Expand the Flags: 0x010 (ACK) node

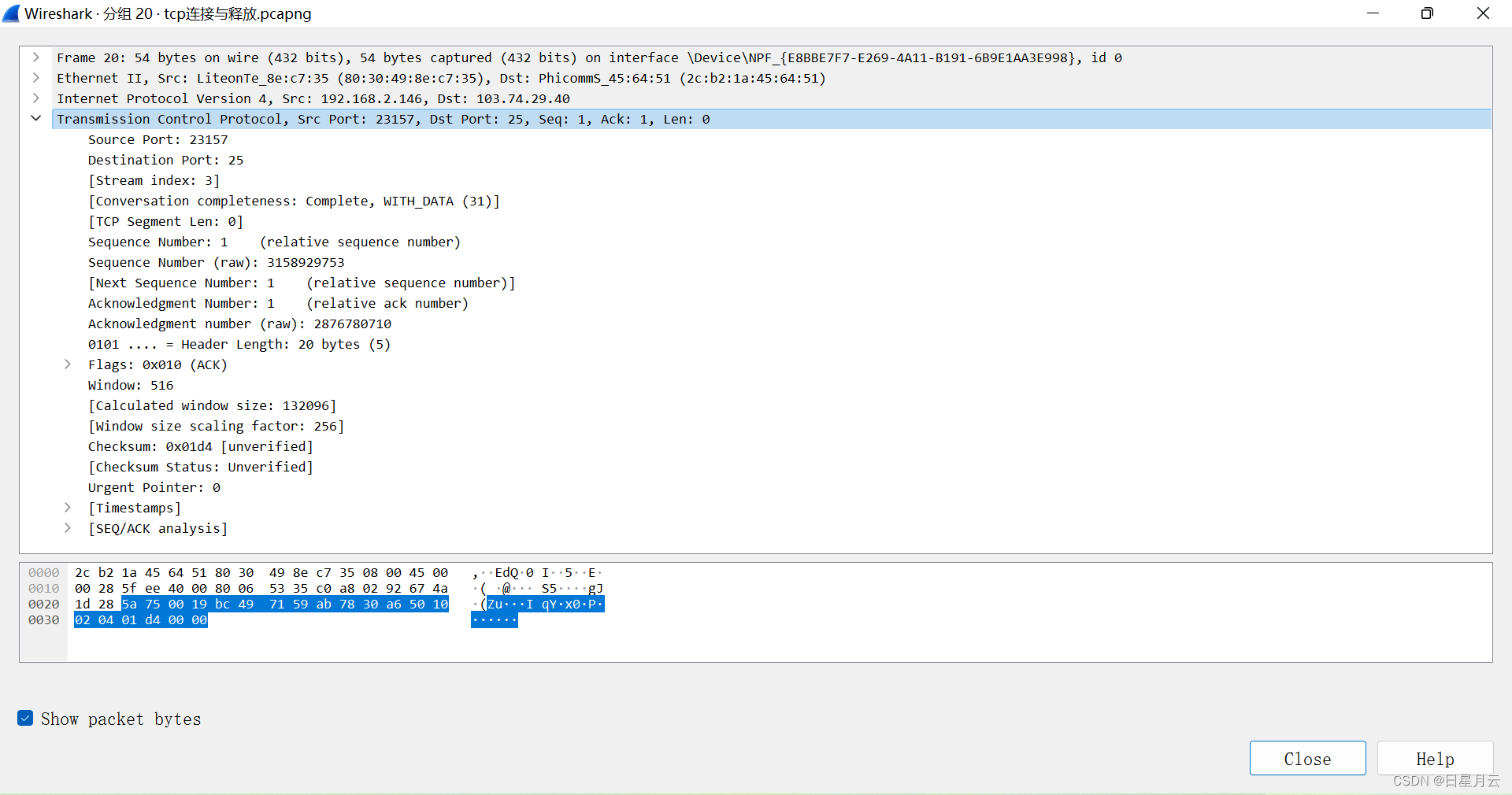click(68, 364)
